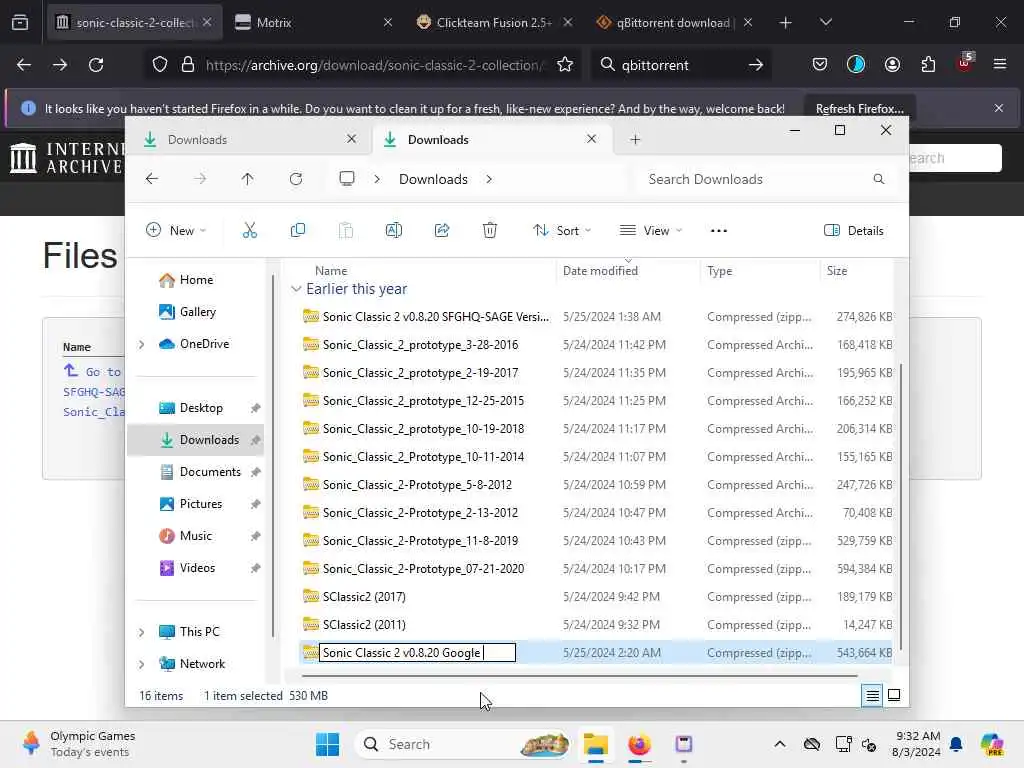1024x768 pixels.
Task: Click in the file rename text box
Action: point(417,652)
